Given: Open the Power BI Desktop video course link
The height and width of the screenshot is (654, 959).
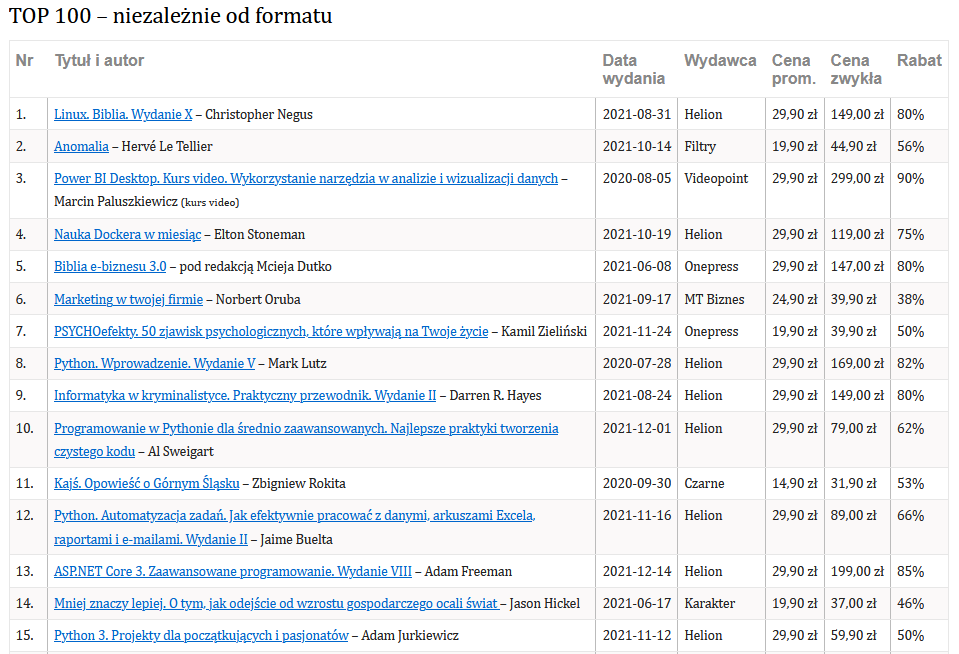Looking at the screenshot, I should click(306, 179).
